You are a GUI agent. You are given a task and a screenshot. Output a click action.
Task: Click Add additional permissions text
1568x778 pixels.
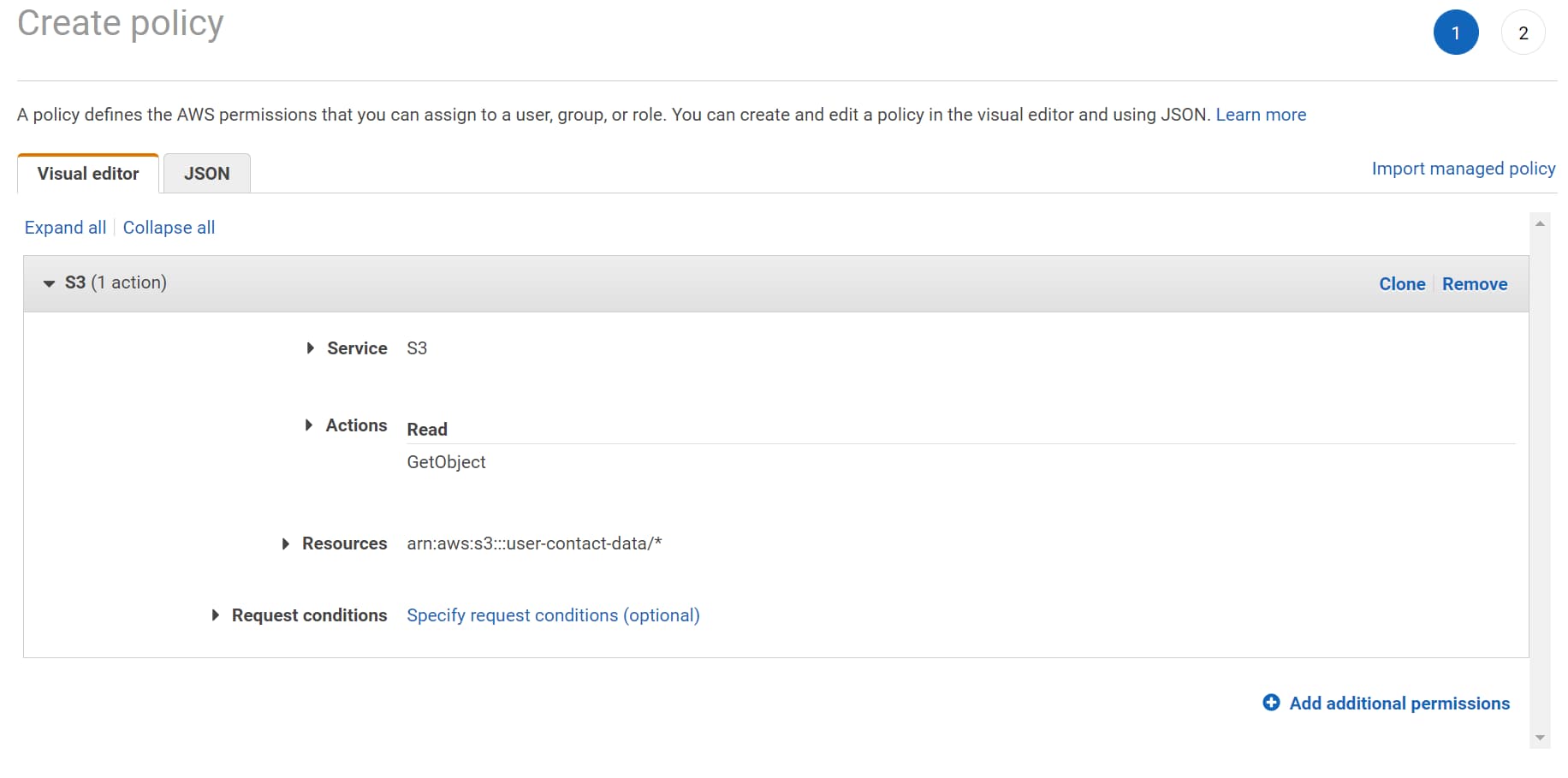(1399, 704)
